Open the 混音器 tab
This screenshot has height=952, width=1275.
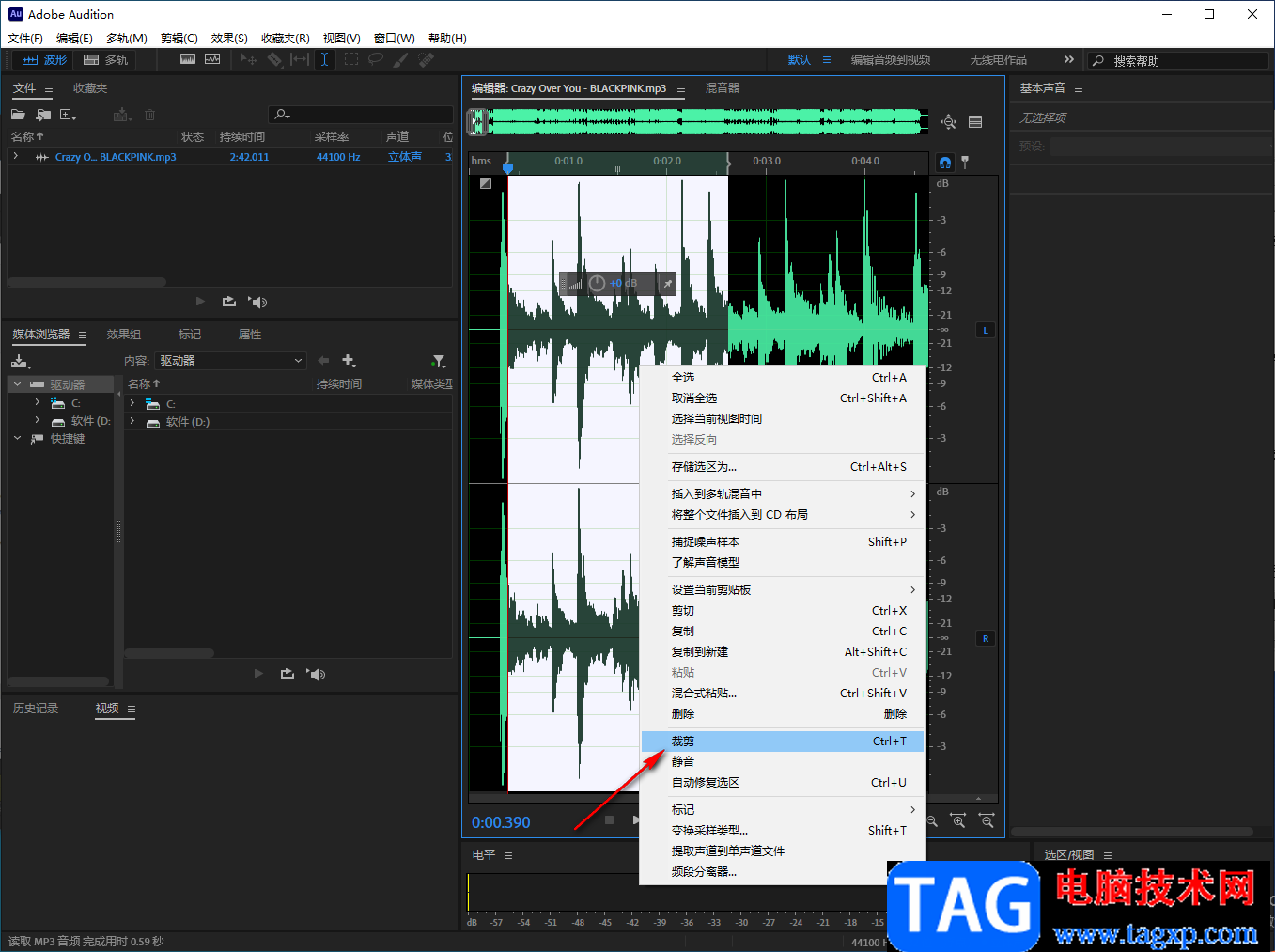coord(723,88)
